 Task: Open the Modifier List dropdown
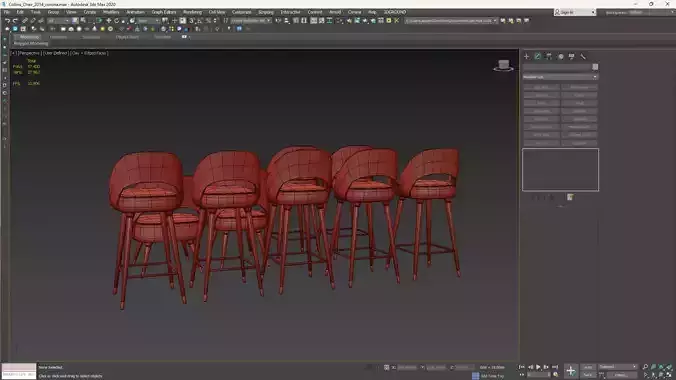coord(560,77)
